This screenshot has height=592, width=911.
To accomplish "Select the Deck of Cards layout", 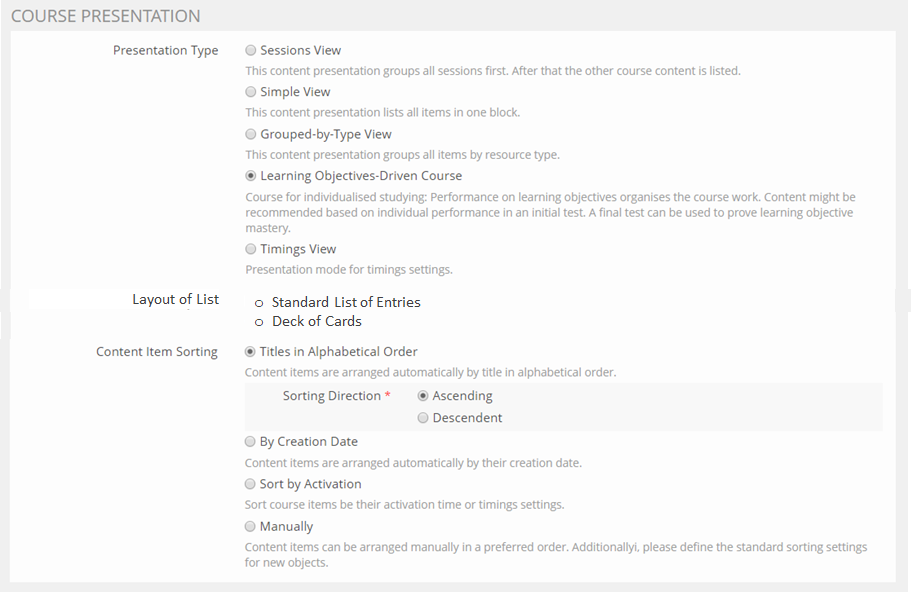I will (259, 322).
